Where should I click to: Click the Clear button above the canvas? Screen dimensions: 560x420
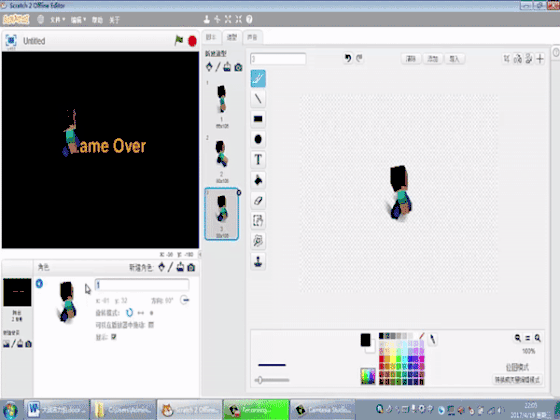coord(411,59)
